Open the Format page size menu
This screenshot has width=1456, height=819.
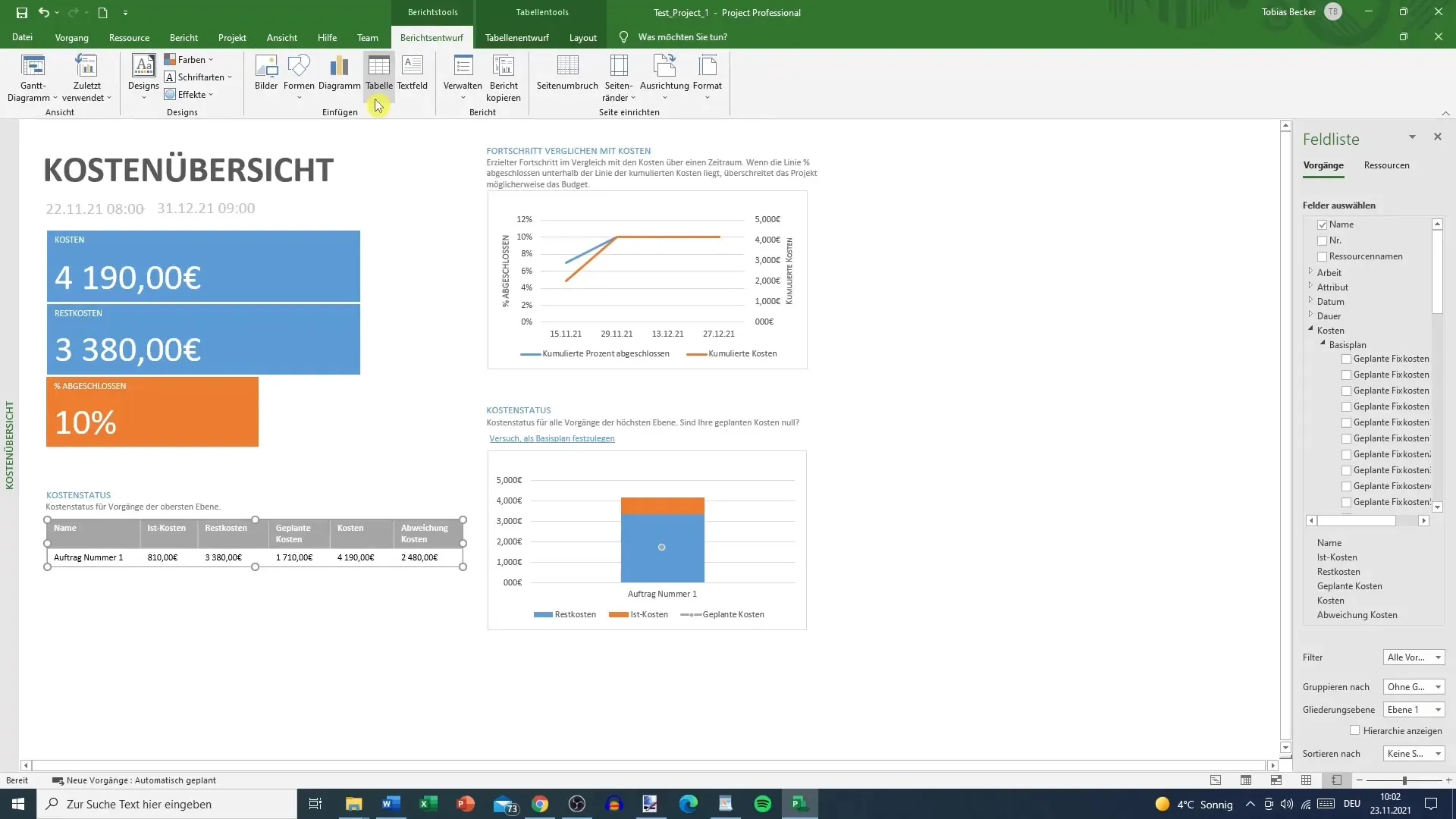[x=708, y=78]
